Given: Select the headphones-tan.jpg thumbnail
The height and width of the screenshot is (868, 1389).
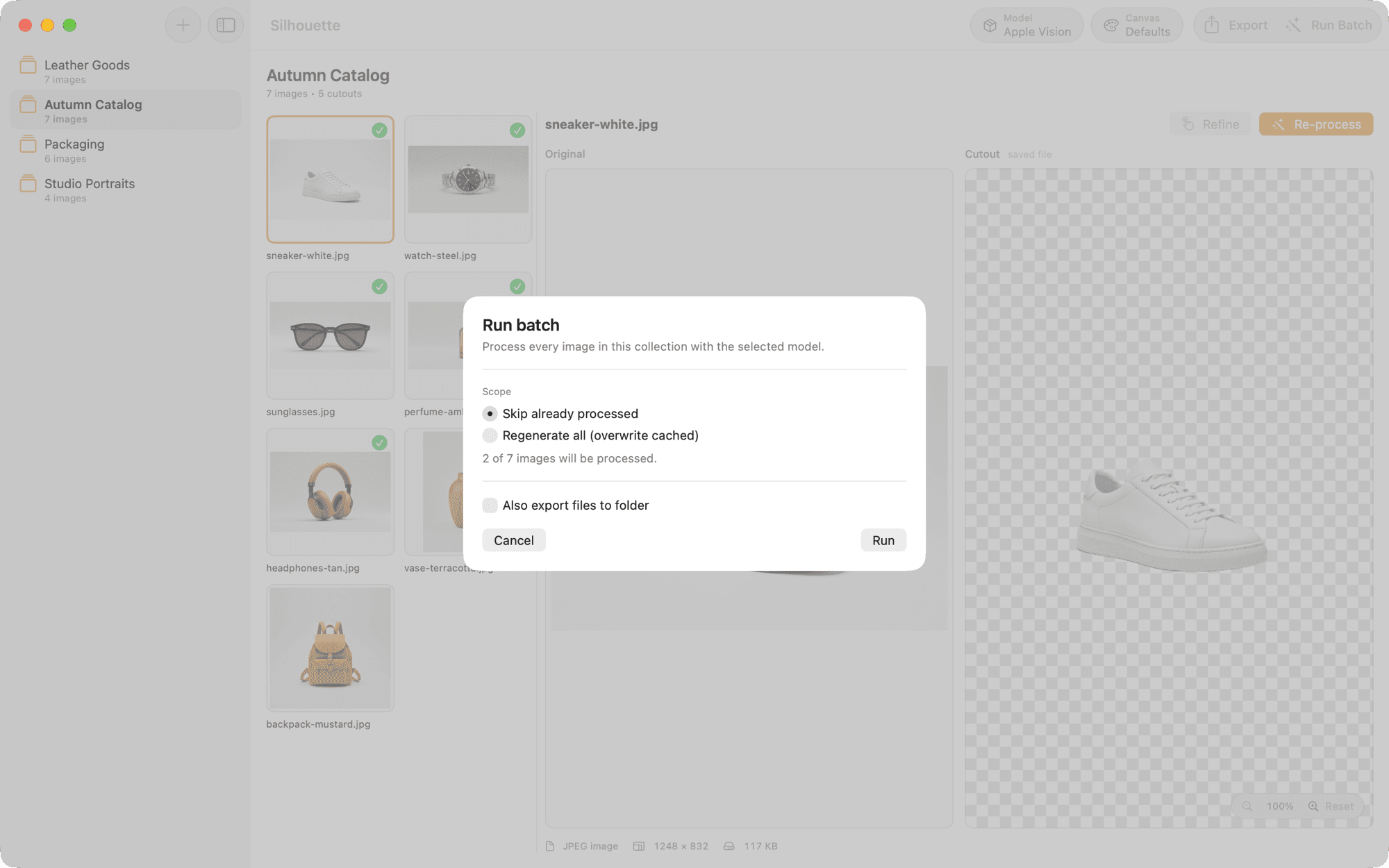Looking at the screenshot, I should 330,492.
